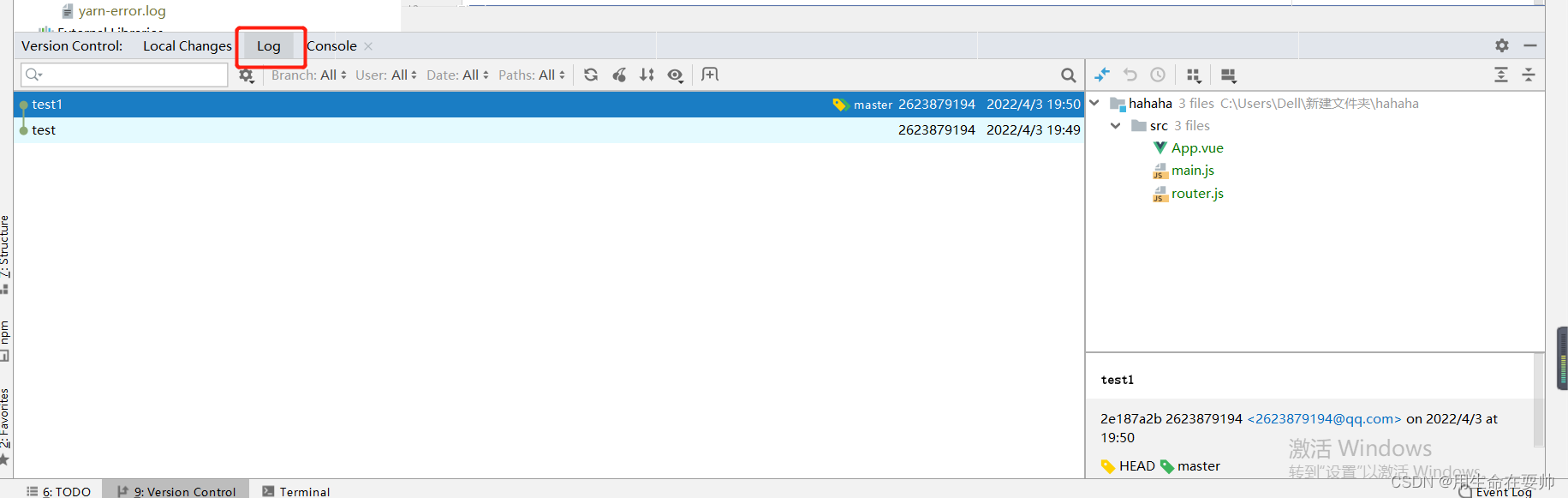Open the eye-icon view options
The height and width of the screenshot is (498, 1568).
tap(676, 75)
